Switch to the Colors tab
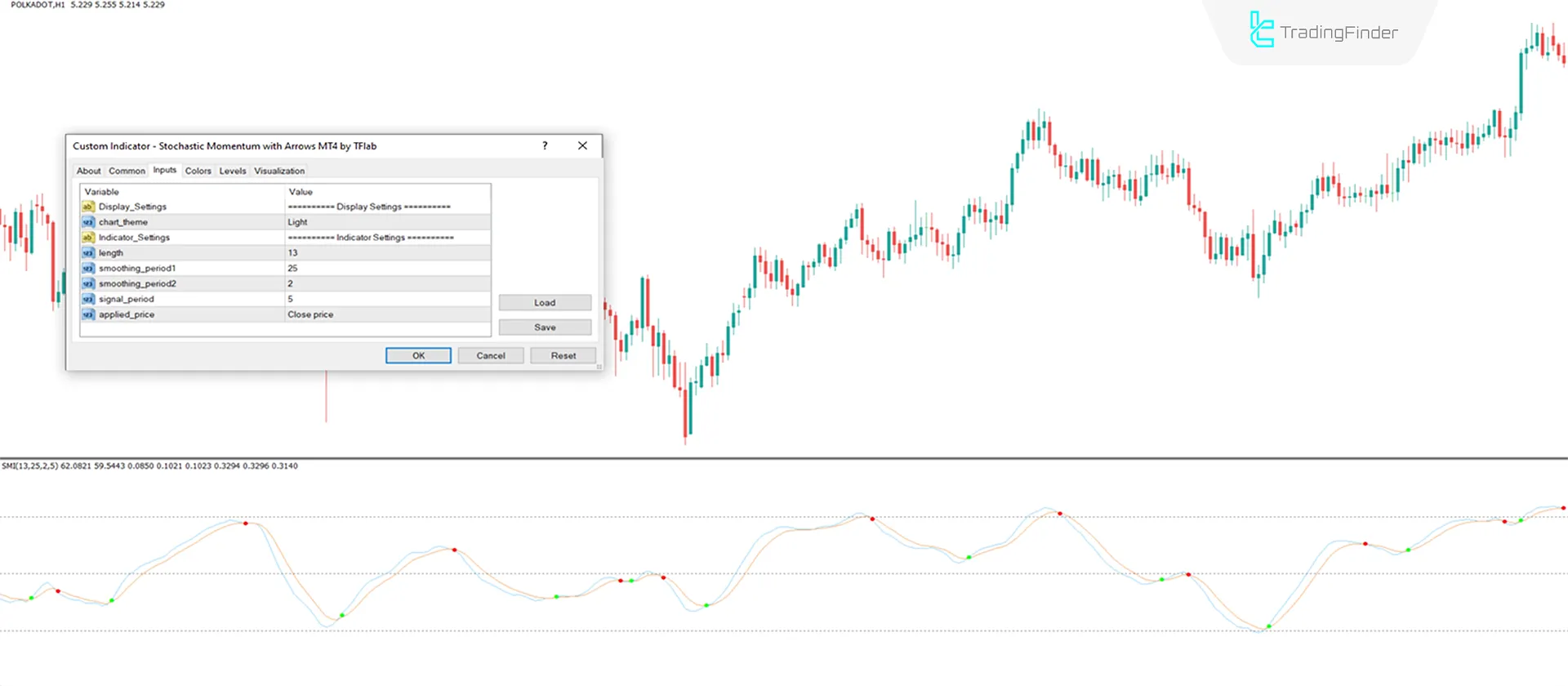This screenshot has height=686, width=1568. click(198, 171)
